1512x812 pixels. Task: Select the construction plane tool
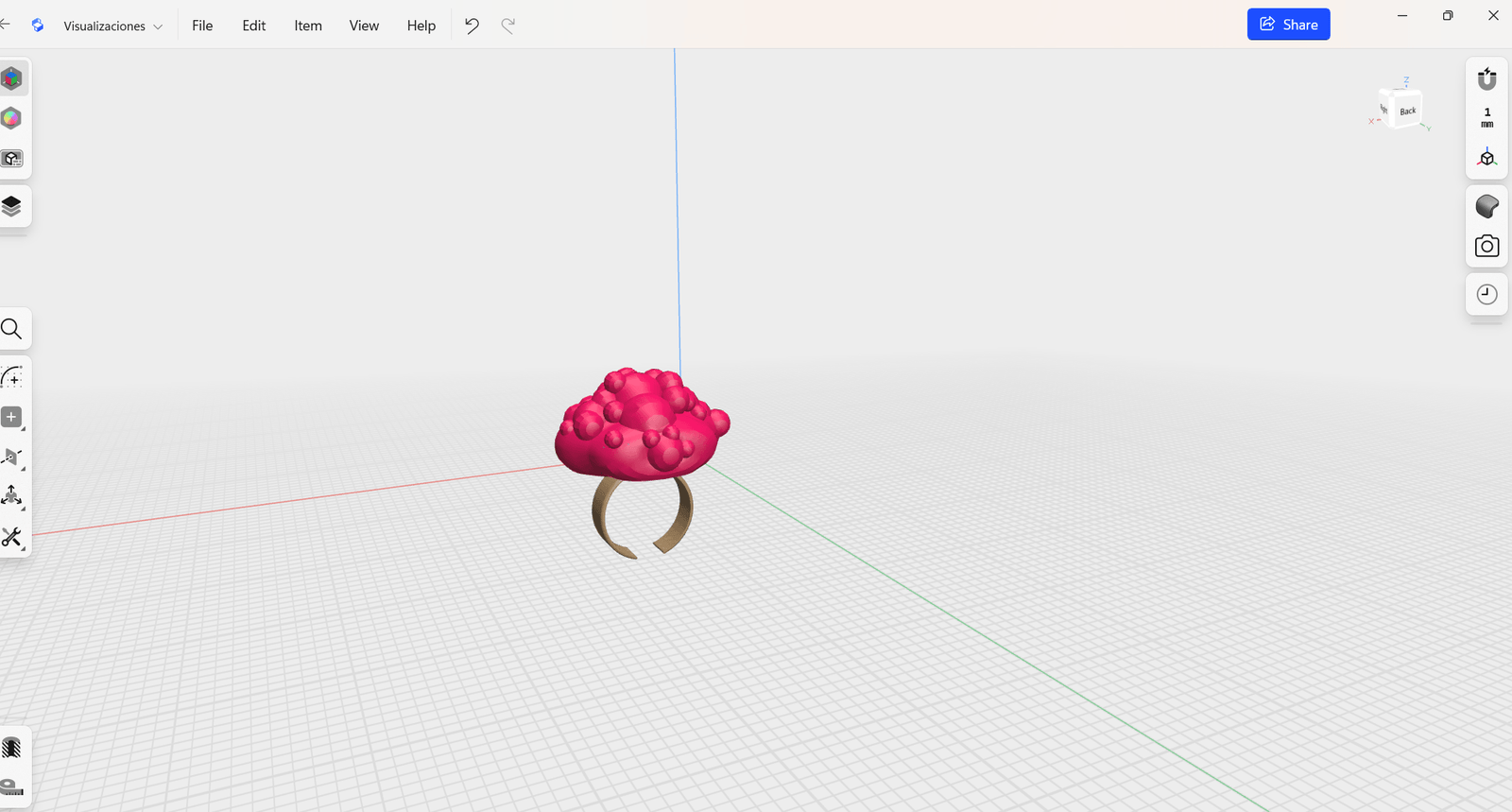pos(11,458)
